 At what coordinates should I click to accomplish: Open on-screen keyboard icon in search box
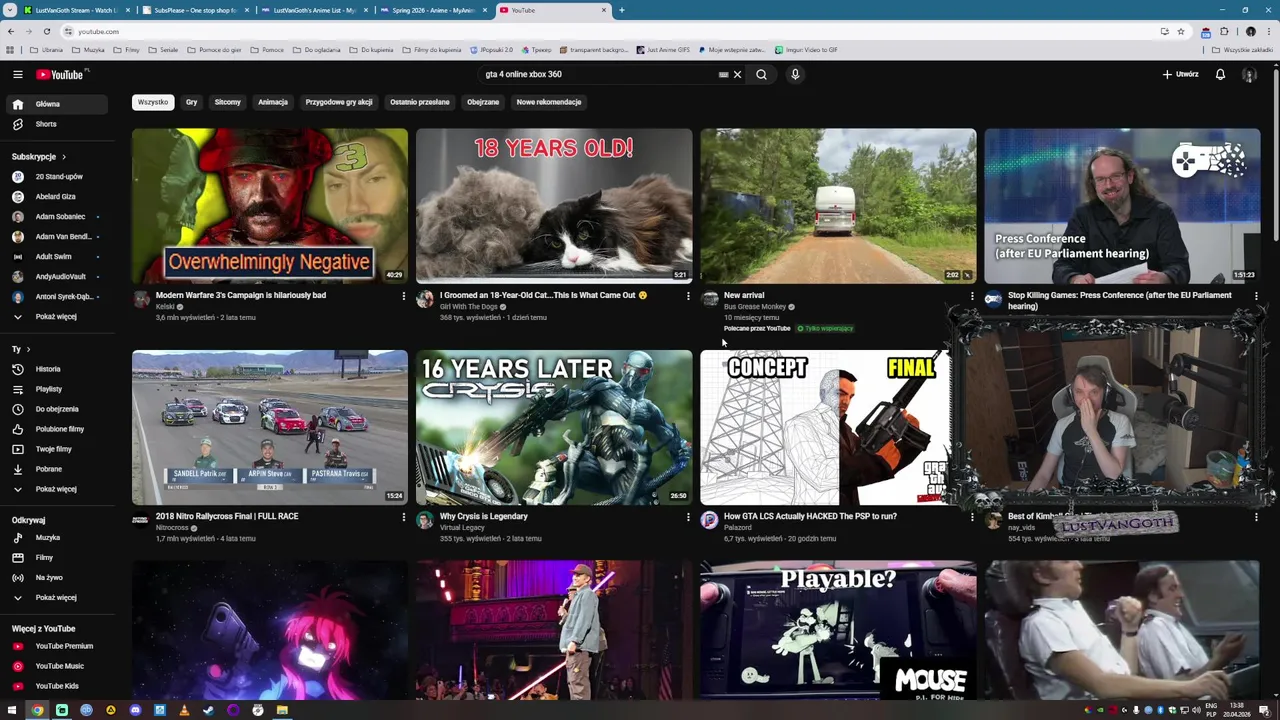click(x=723, y=74)
